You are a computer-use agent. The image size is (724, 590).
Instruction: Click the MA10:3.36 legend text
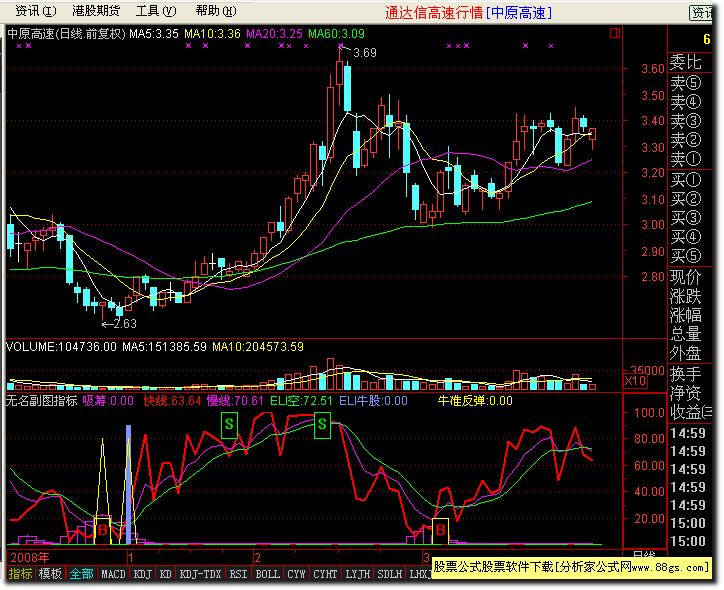click(x=212, y=34)
